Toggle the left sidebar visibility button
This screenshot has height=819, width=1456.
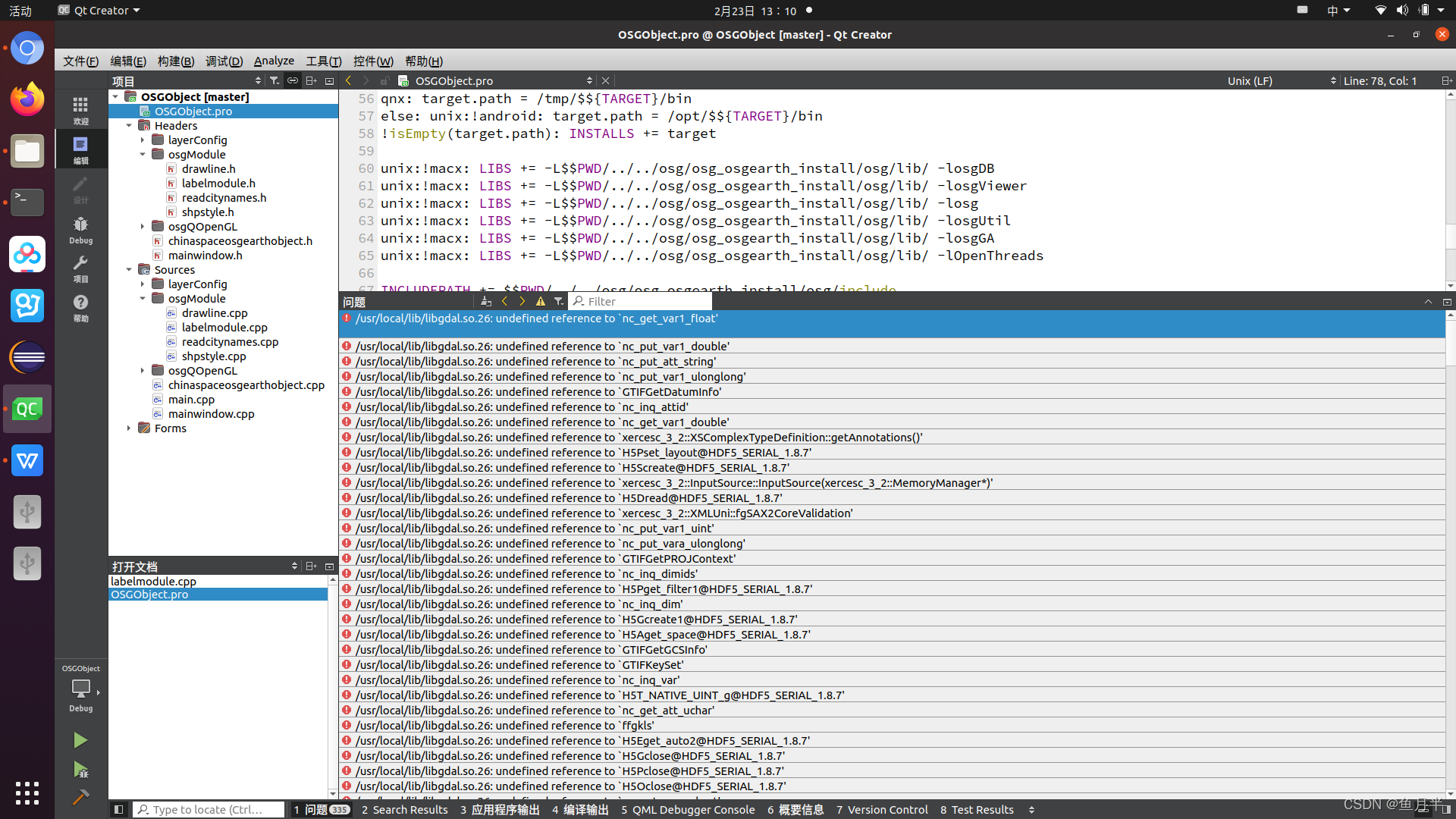click(119, 810)
